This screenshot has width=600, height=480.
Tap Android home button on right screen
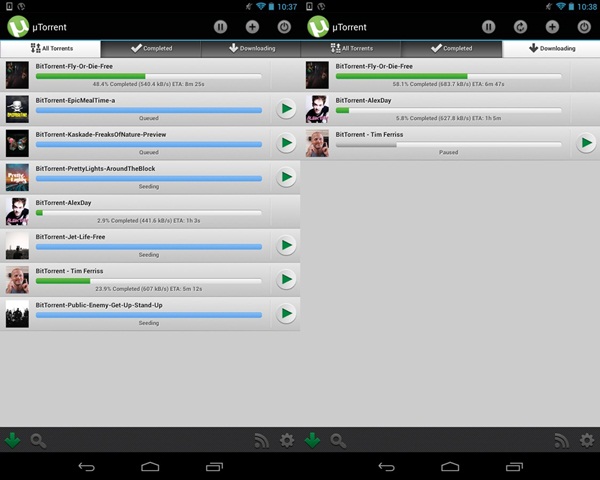[x=450, y=467]
